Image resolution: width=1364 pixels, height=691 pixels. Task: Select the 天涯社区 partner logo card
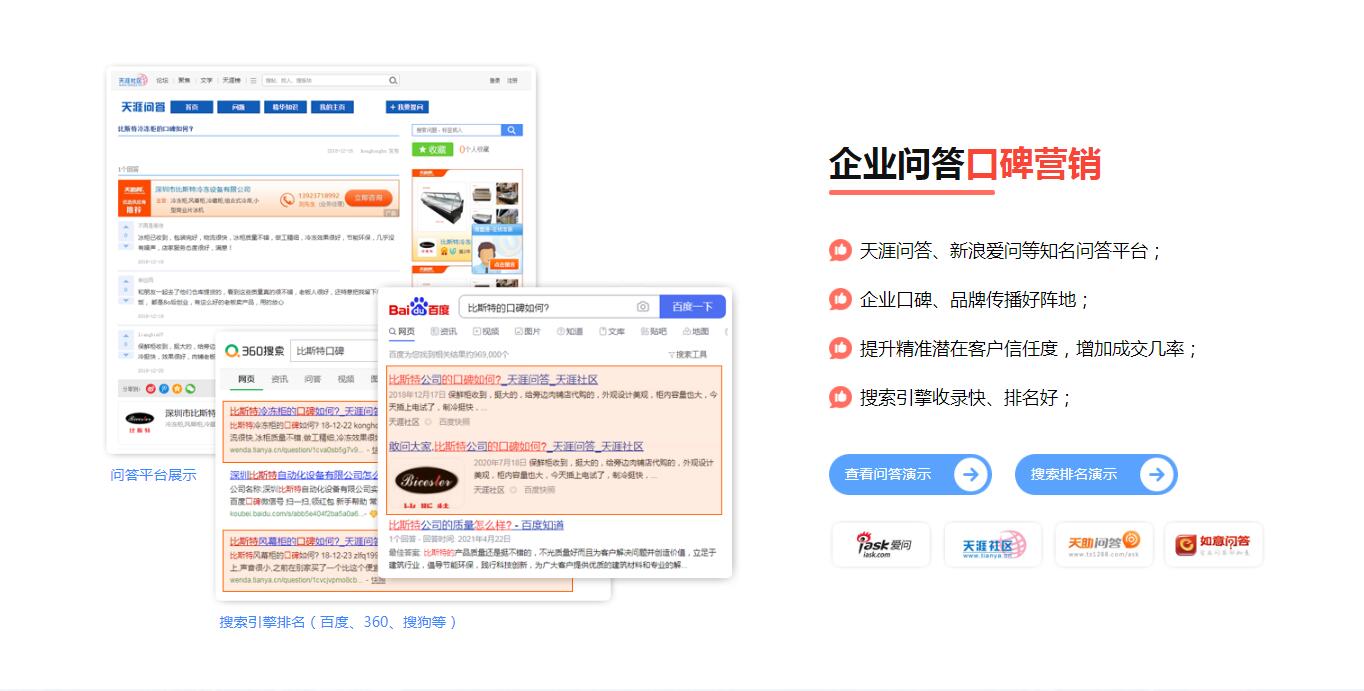click(993, 544)
